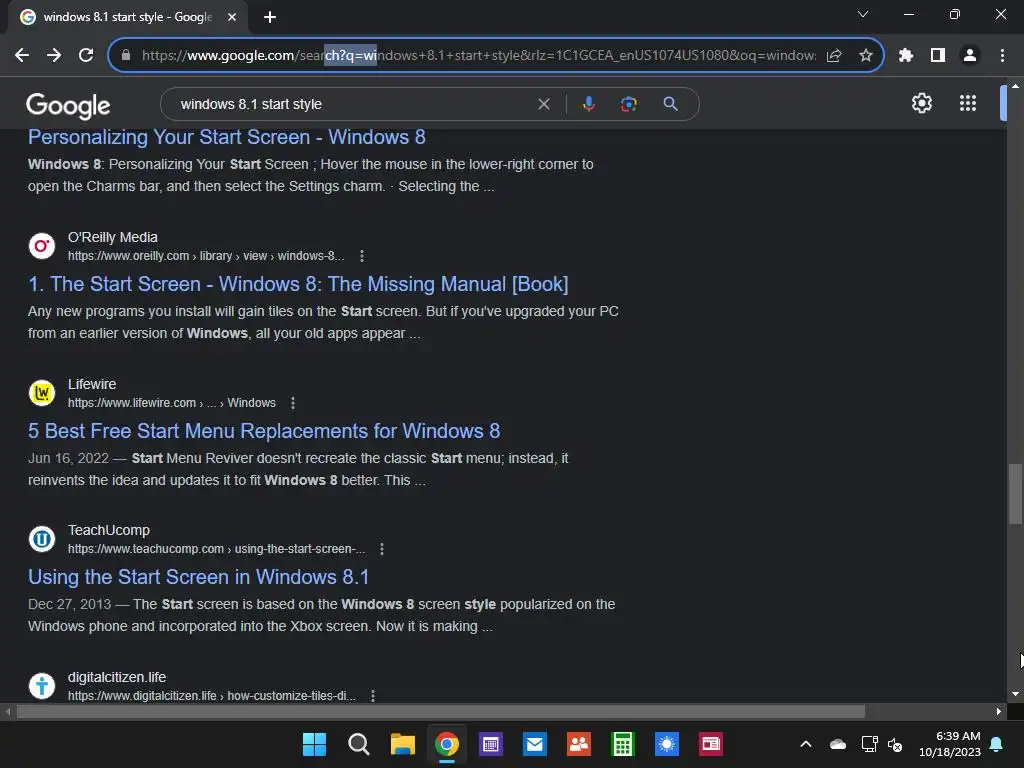This screenshot has width=1024, height=768.
Task: Open Google quick settings gear
Action: (921, 103)
